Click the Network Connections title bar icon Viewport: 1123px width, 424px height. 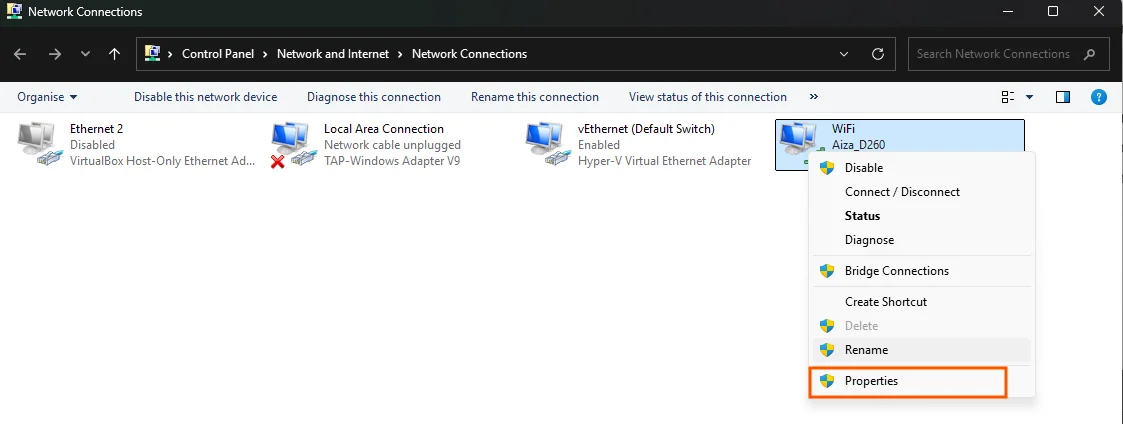coord(14,11)
